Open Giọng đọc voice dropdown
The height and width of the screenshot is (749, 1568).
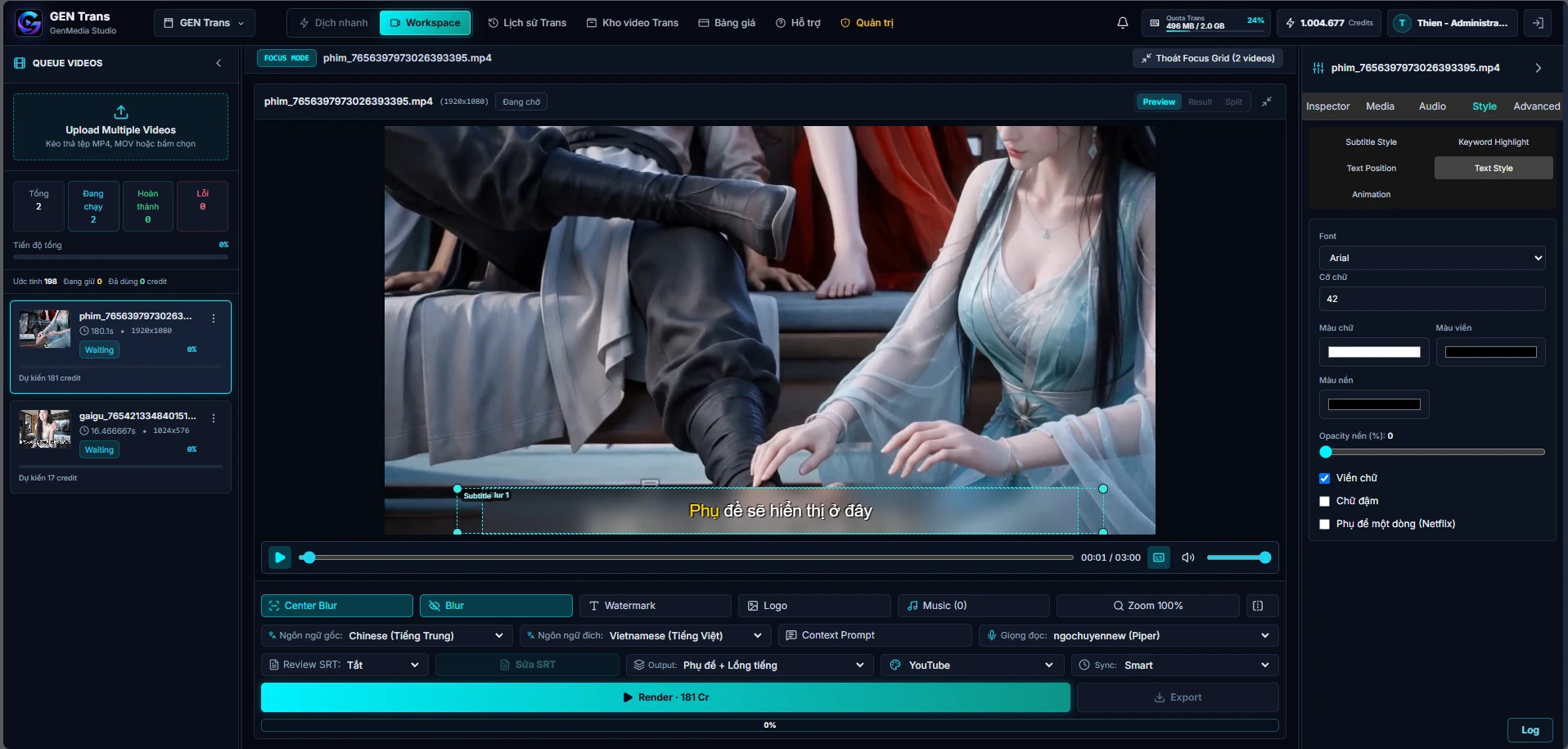(1129, 635)
